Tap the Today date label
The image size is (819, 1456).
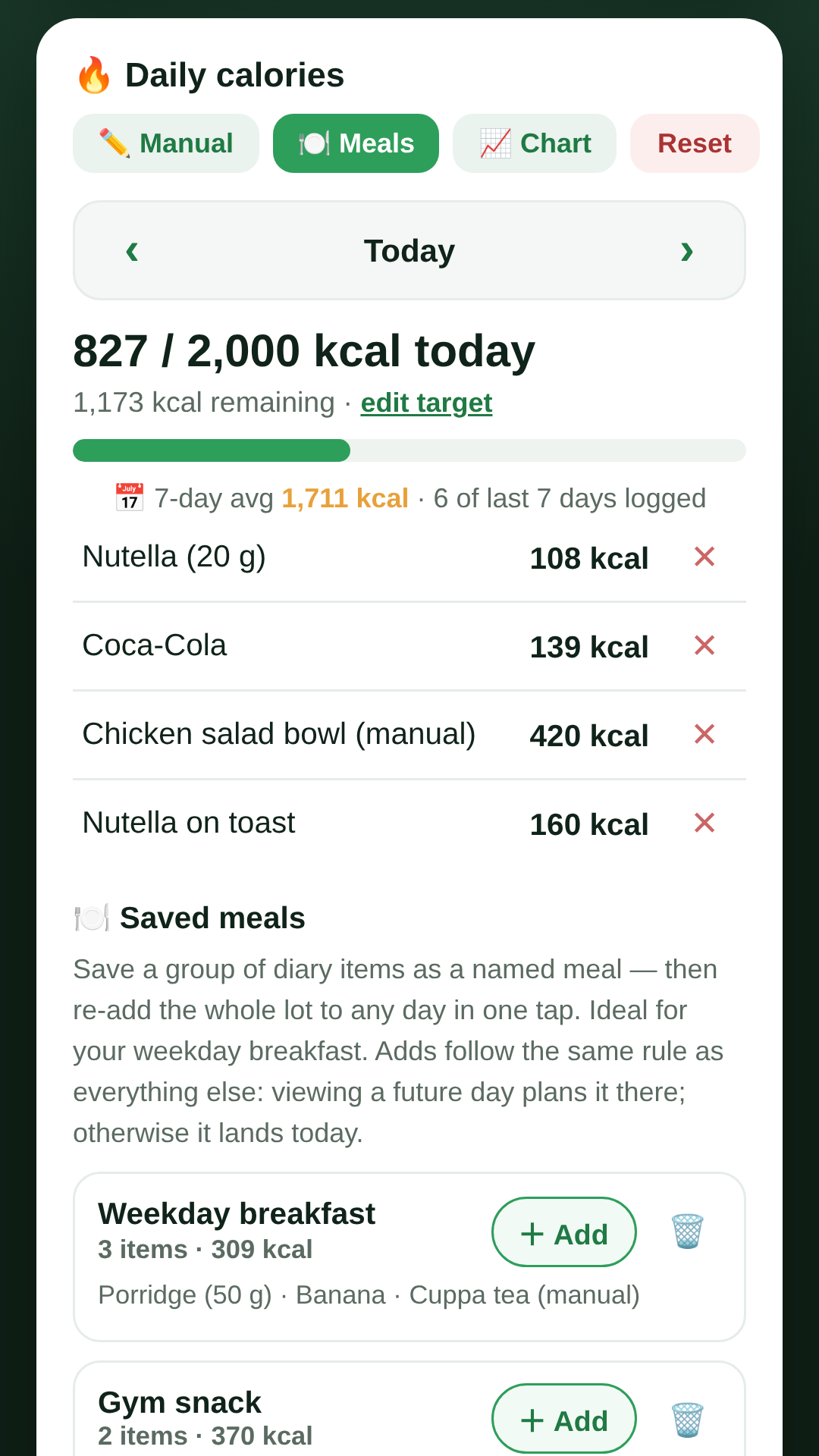pyautogui.click(x=409, y=251)
